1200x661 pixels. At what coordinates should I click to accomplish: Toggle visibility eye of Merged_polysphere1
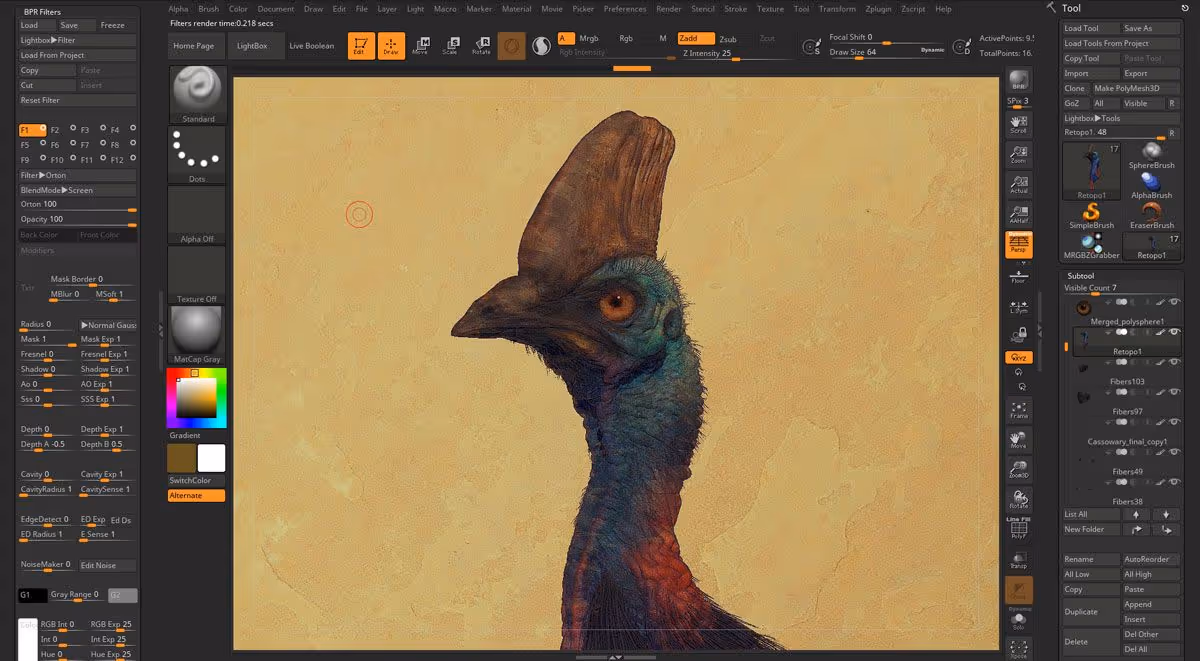[1174, 301]
